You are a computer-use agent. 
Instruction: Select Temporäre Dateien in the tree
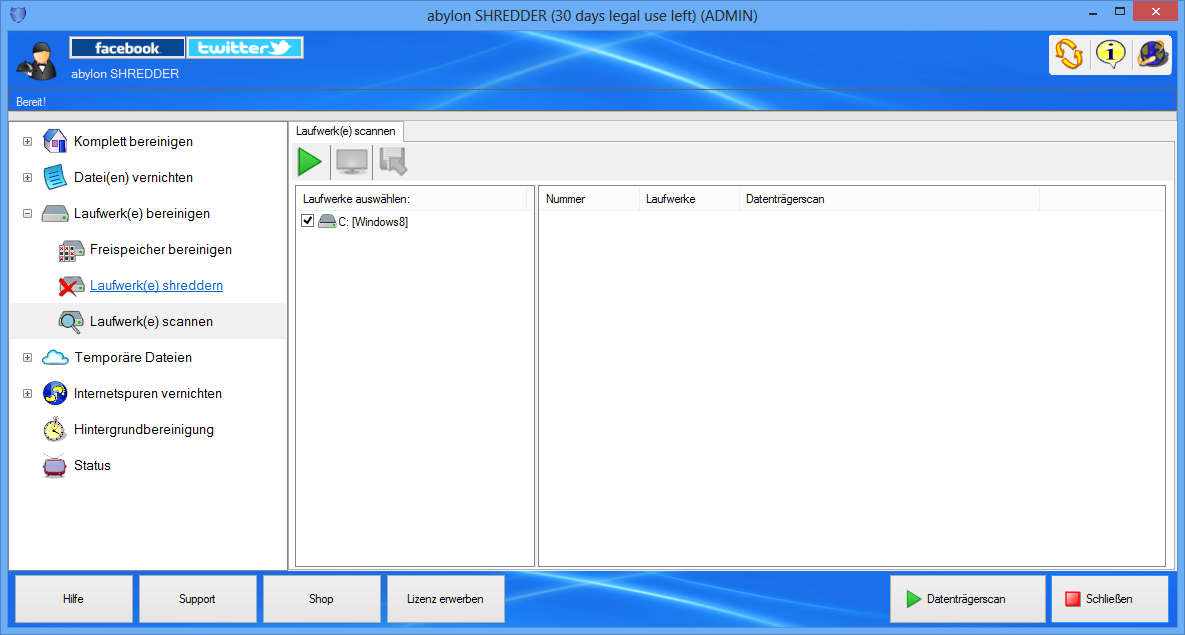tap(133, 358)
